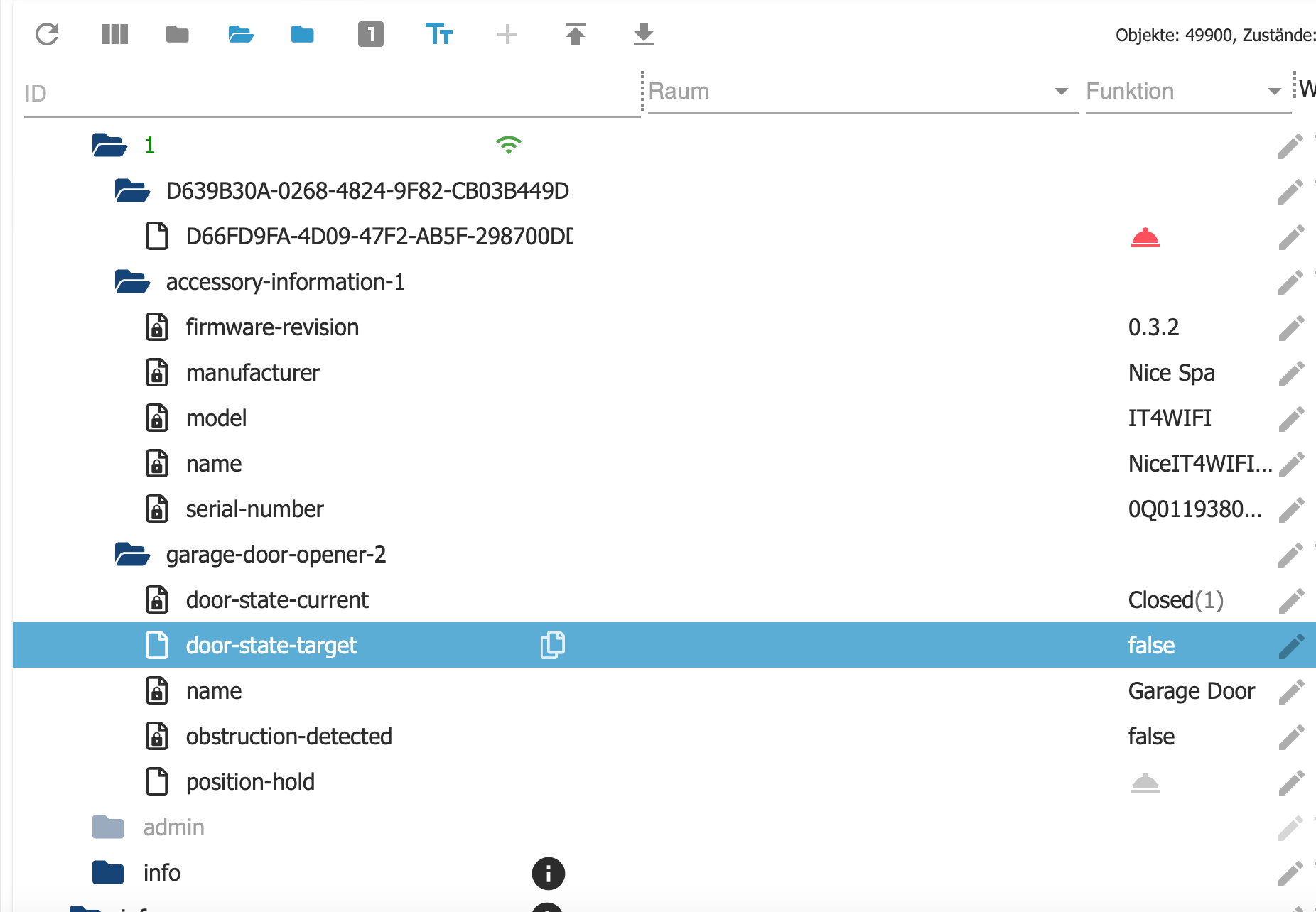
Task: Copy the door-state-target ID with copy icon
Action: pyautogui.click(x=553, y=645)
